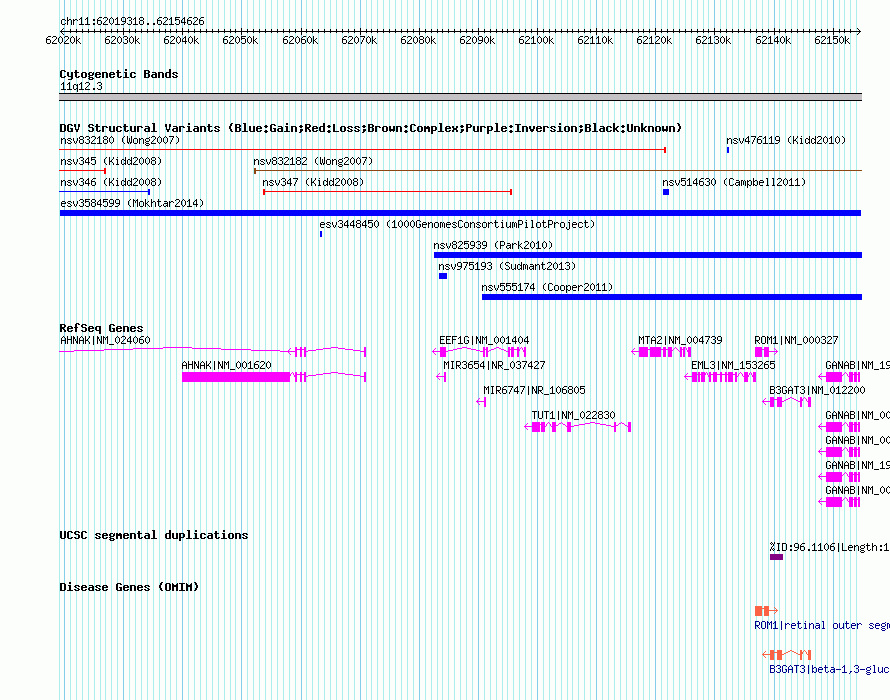
Task: Select the gray 11q12.3 band bar
Action: click(x=460, y=97)
